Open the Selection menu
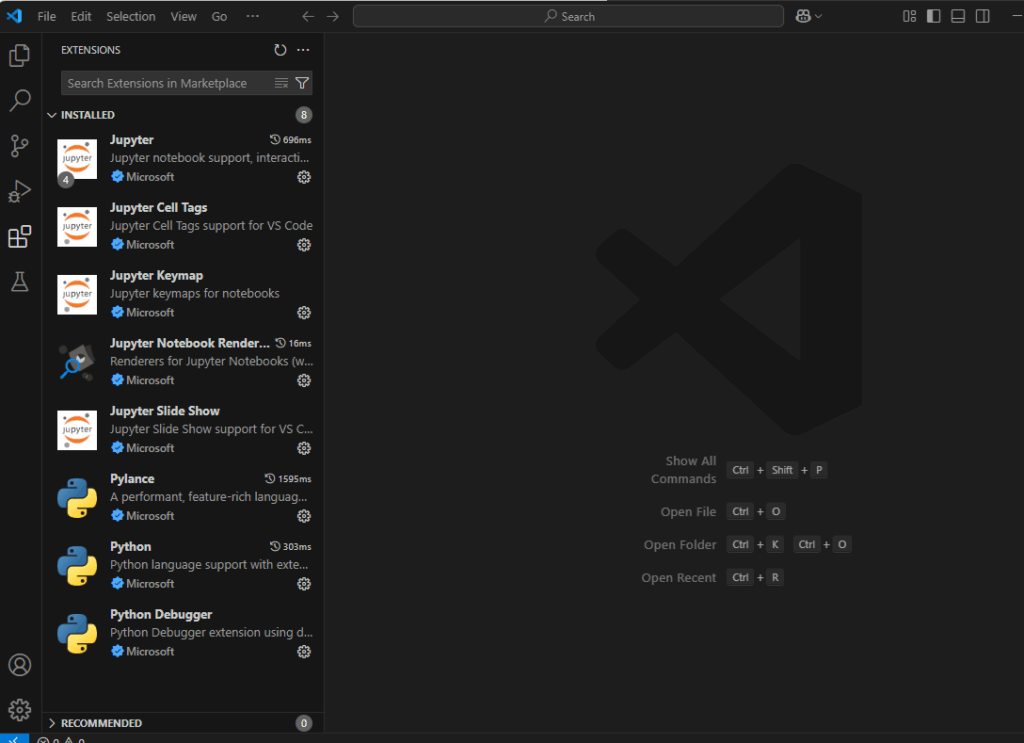1024x743 pixels. (x=131, y=16)
